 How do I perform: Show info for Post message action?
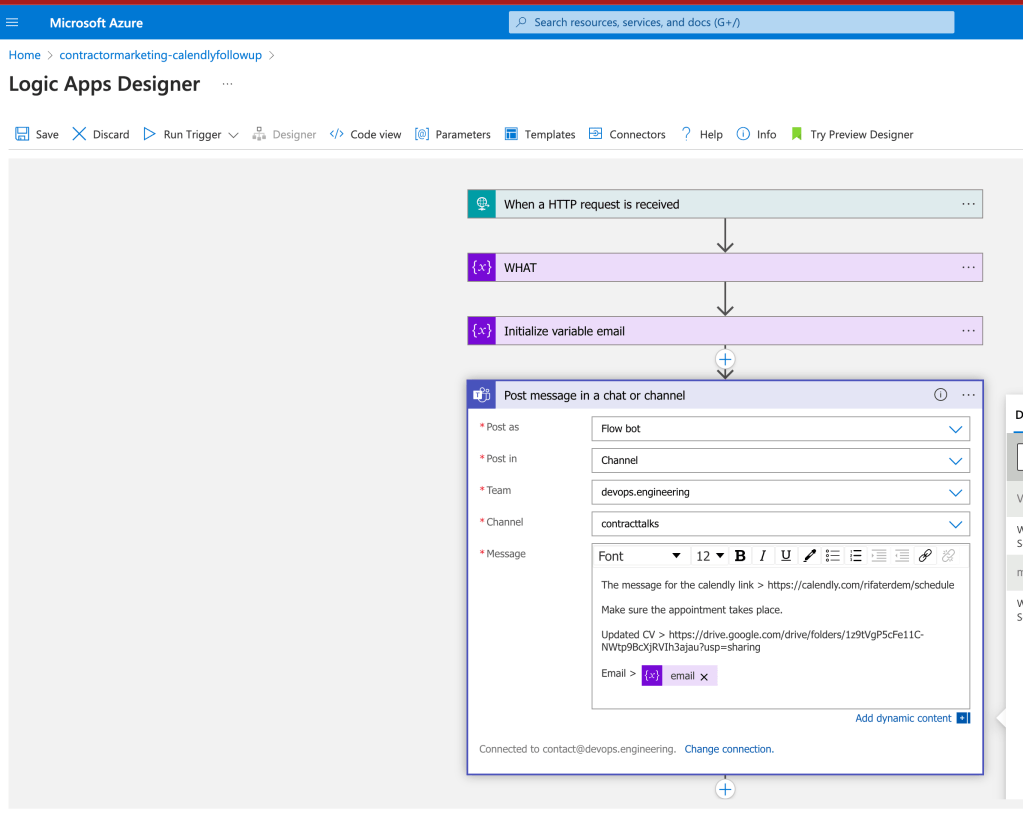coord(940,395)
